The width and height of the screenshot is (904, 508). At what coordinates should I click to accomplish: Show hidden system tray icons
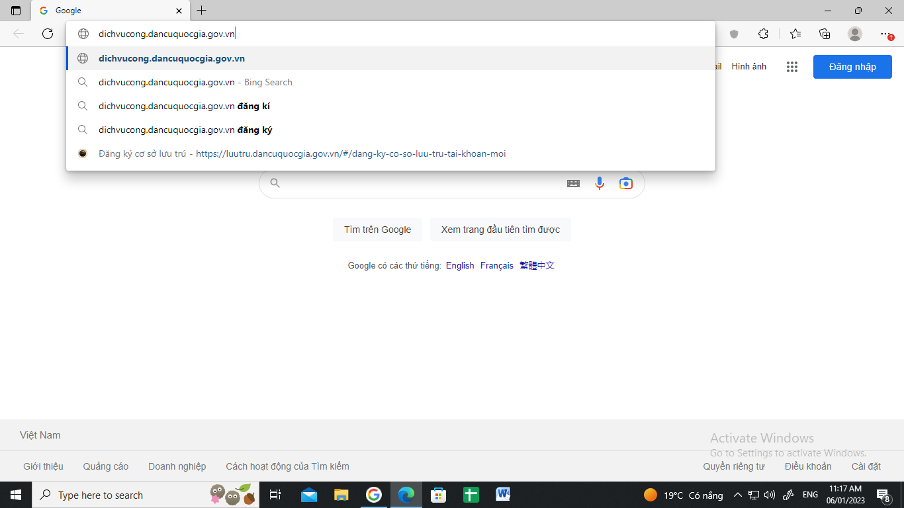click(737, 495)
